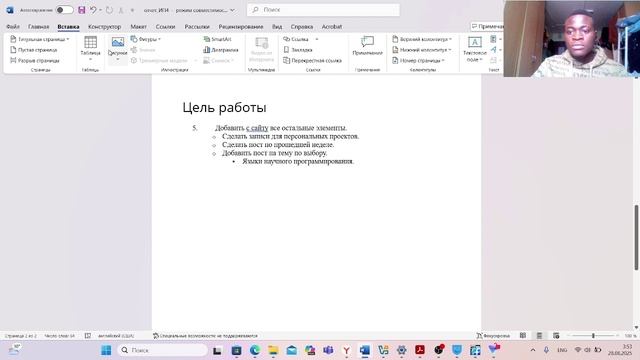
Task: Open File Explorer from the taskbar
Action: [273, 350]
